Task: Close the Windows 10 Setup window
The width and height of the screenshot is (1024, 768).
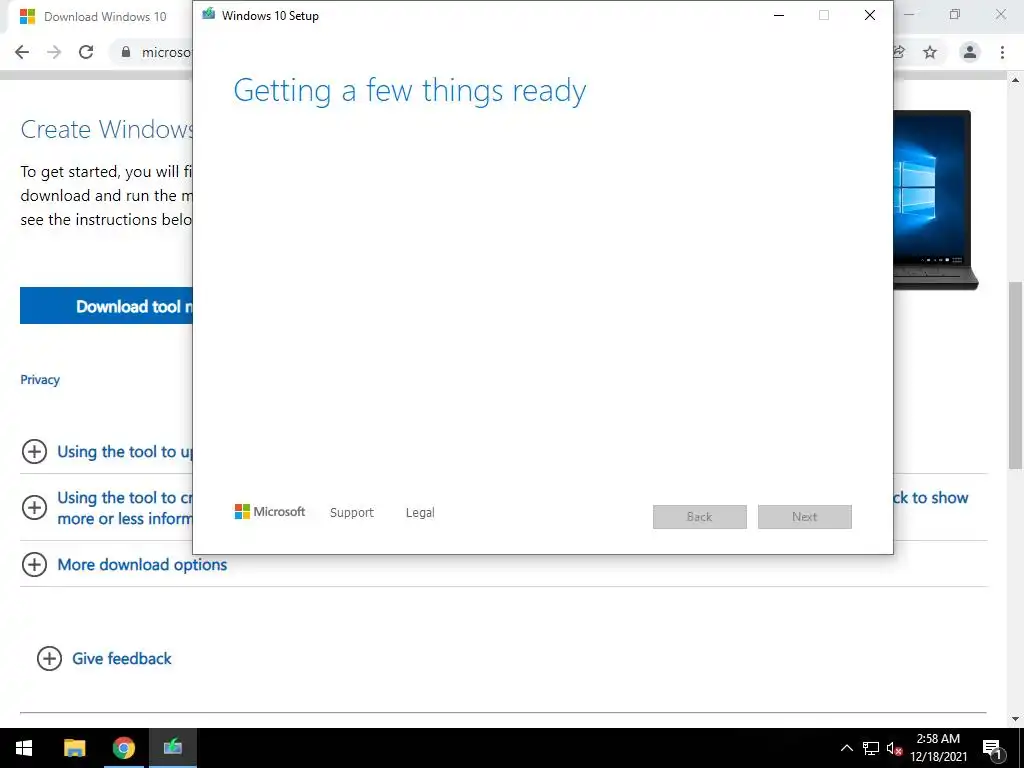Action: 870,15
